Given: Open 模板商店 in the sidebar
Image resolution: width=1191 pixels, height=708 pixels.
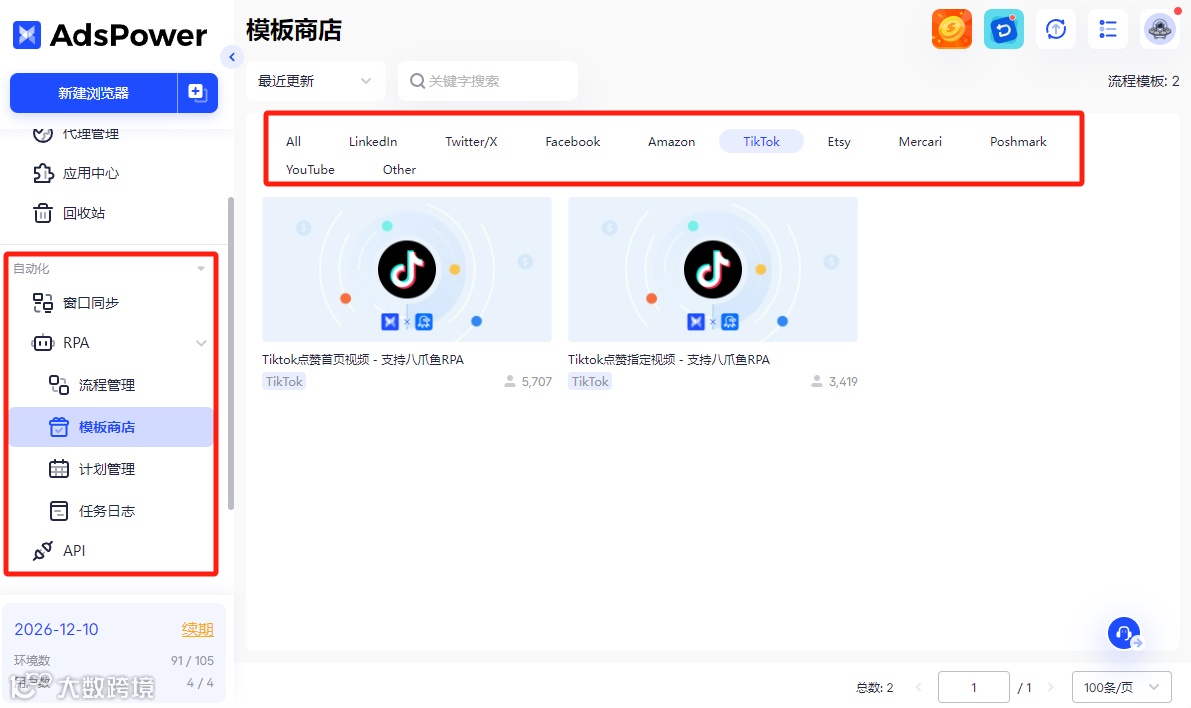Looking at the screenshot, I should point(111,427).
